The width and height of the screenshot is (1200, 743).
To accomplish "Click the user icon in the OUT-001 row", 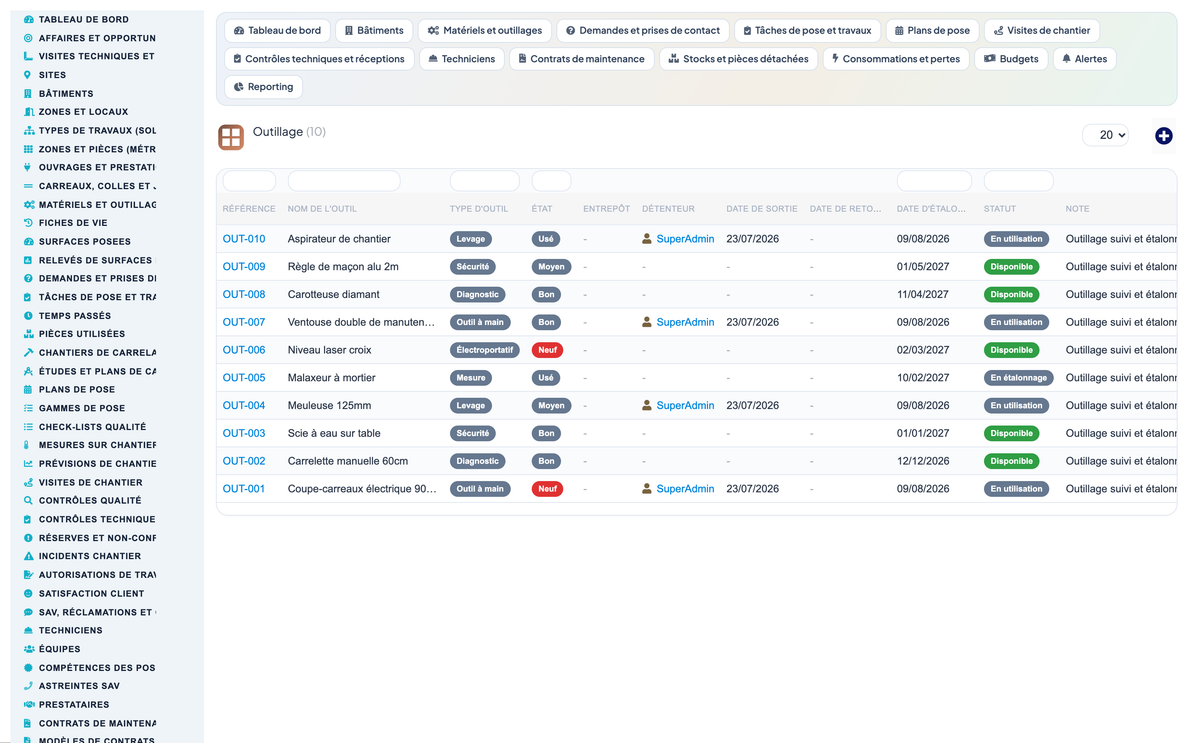I will [647, 489].
